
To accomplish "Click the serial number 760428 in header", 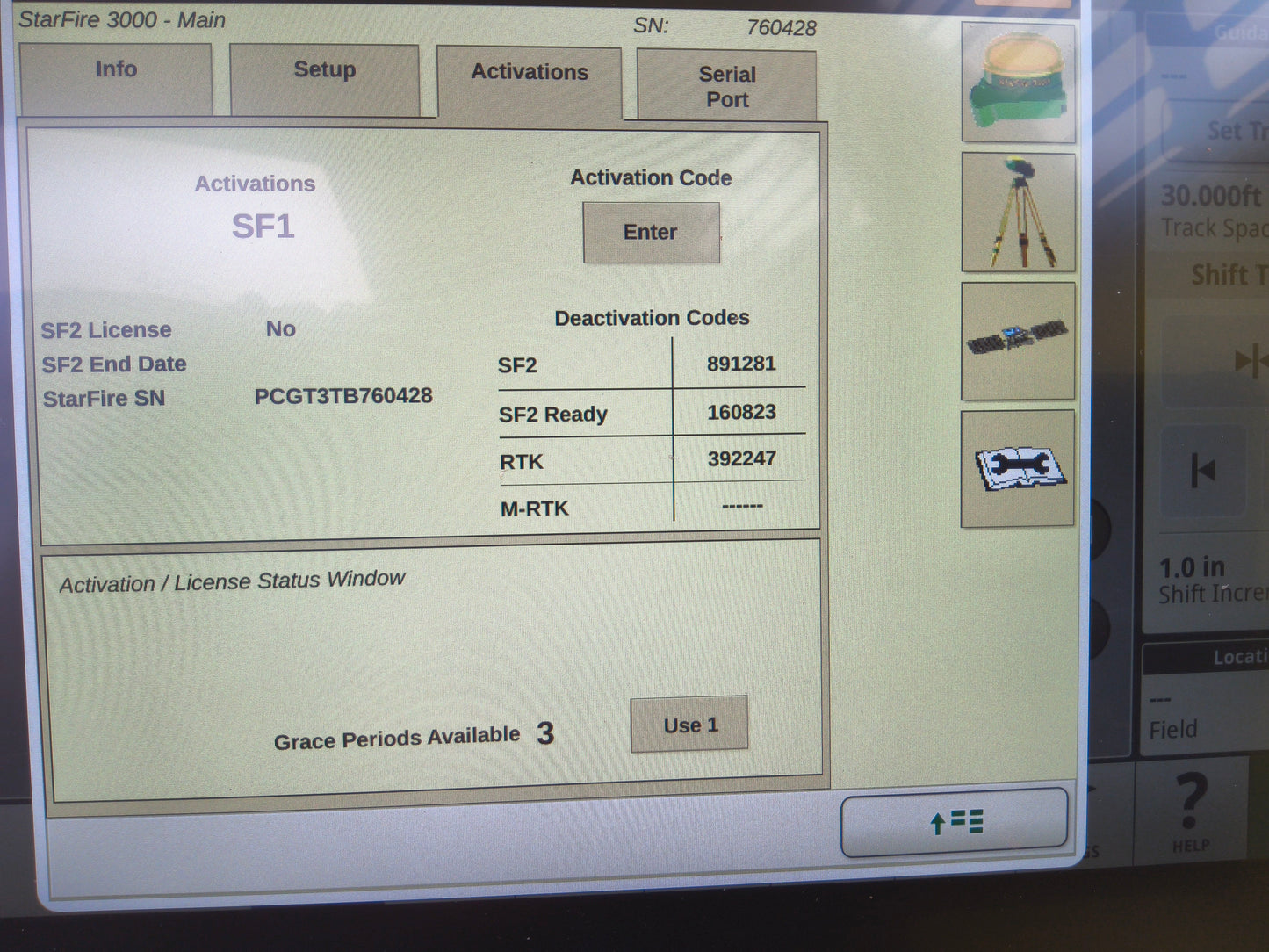I will pos(781,28).
